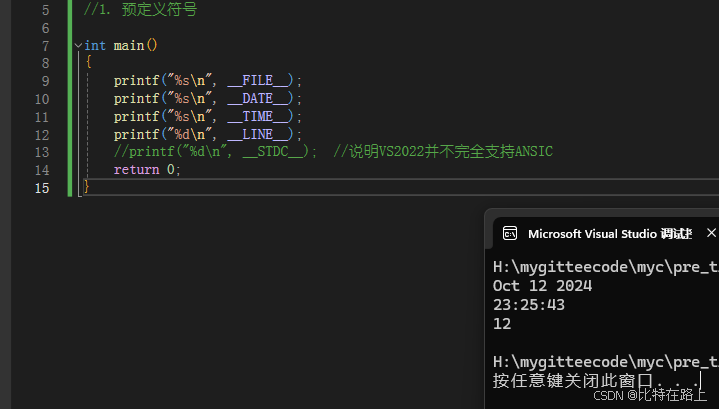This screenshot has width=719, height=409.
Task: Click the first file path line in console
Action: click(606, 267)
